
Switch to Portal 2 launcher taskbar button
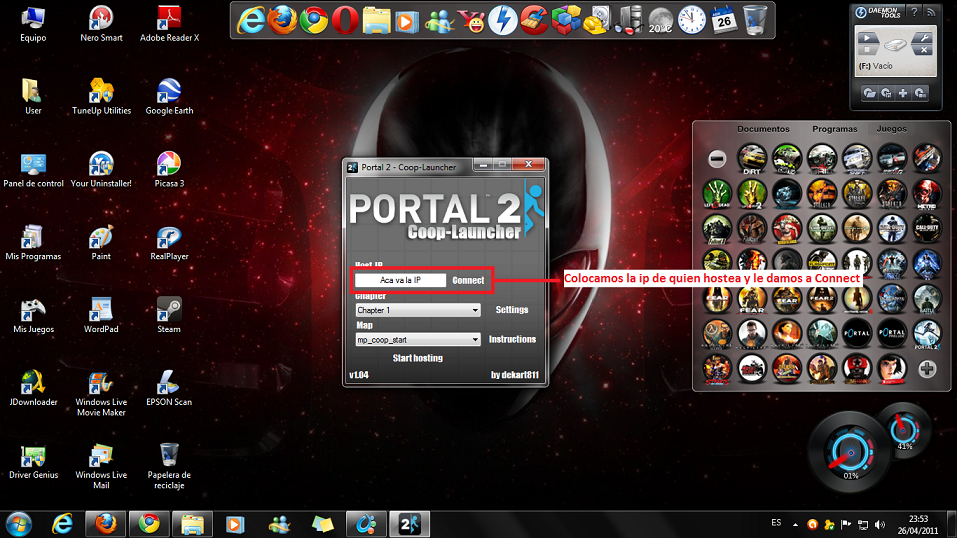410,524
